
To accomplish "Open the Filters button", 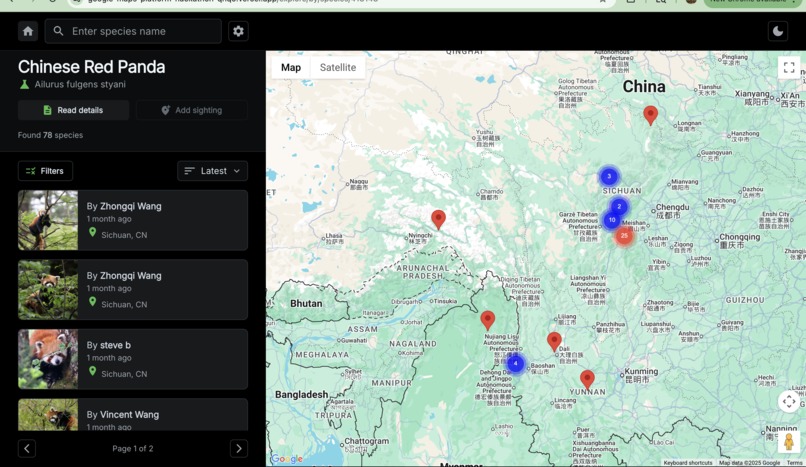I will pyautogui.click(x=45, y=171).
